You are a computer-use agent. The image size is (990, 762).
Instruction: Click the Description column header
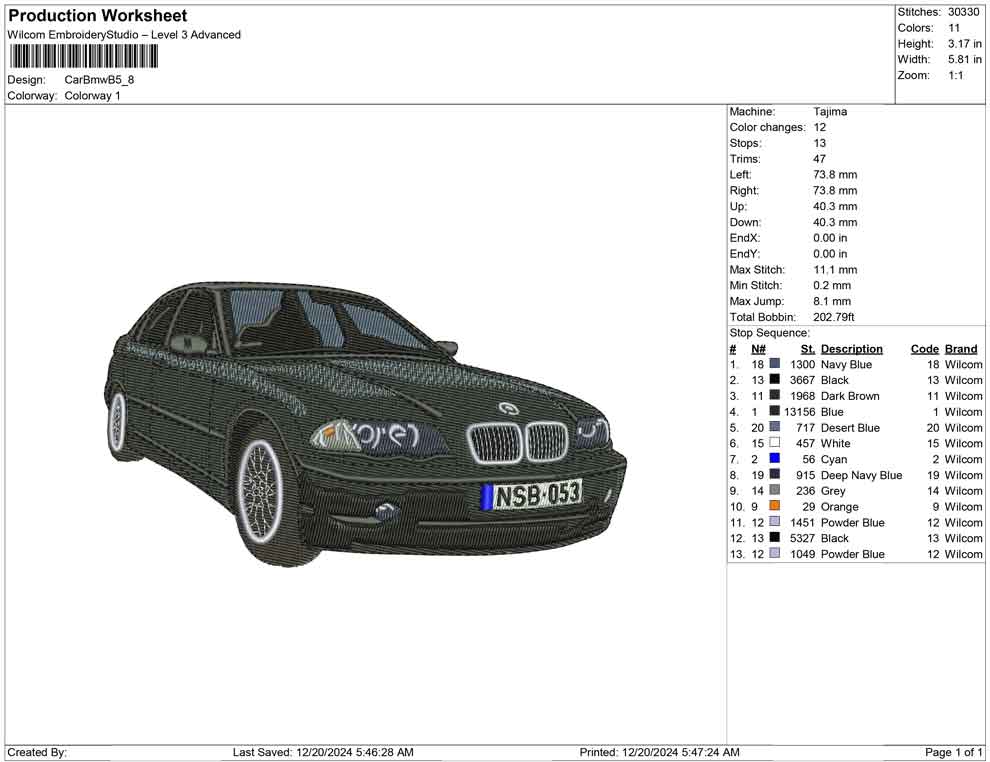click(x=851, y=348)
